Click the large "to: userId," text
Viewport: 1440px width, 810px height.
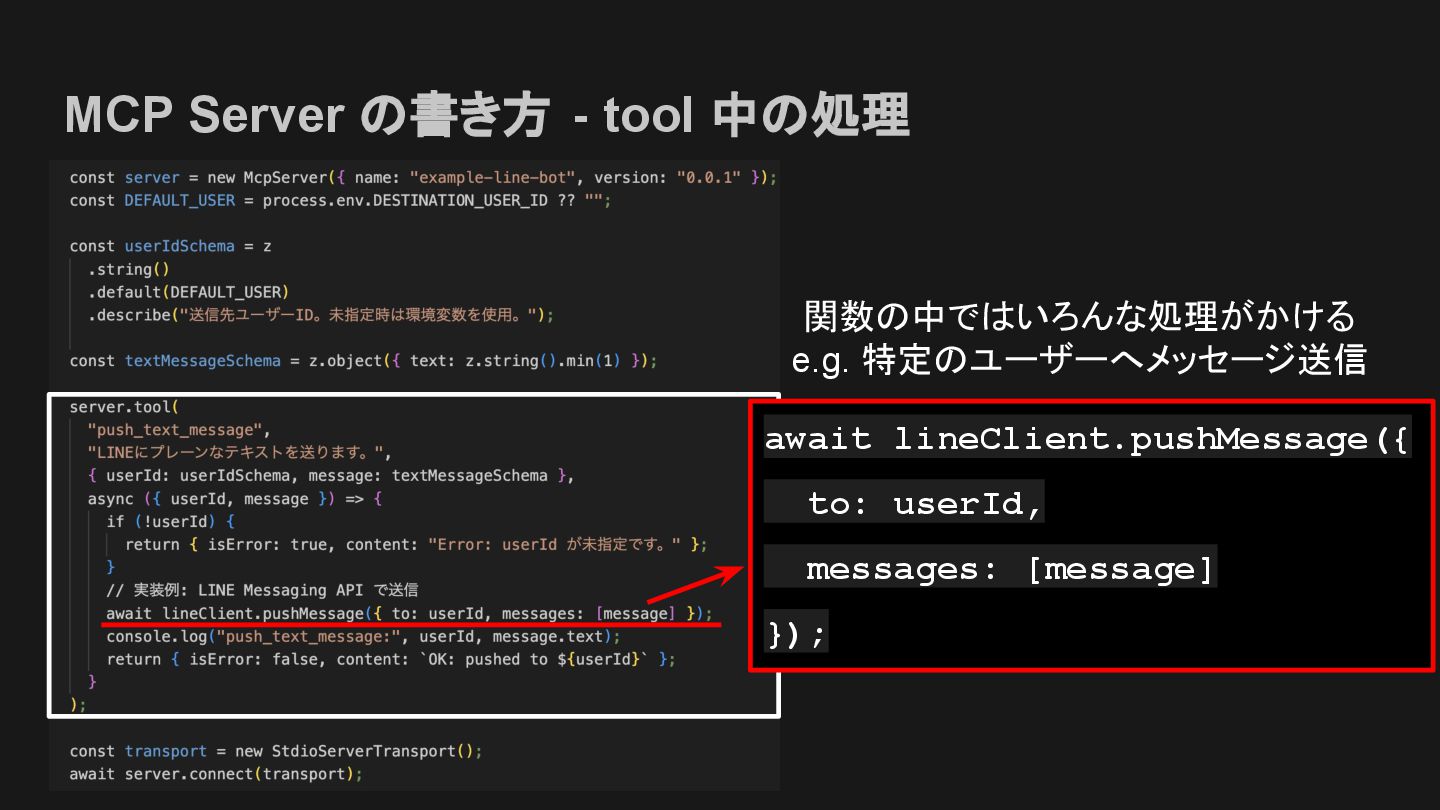point(926,504)
